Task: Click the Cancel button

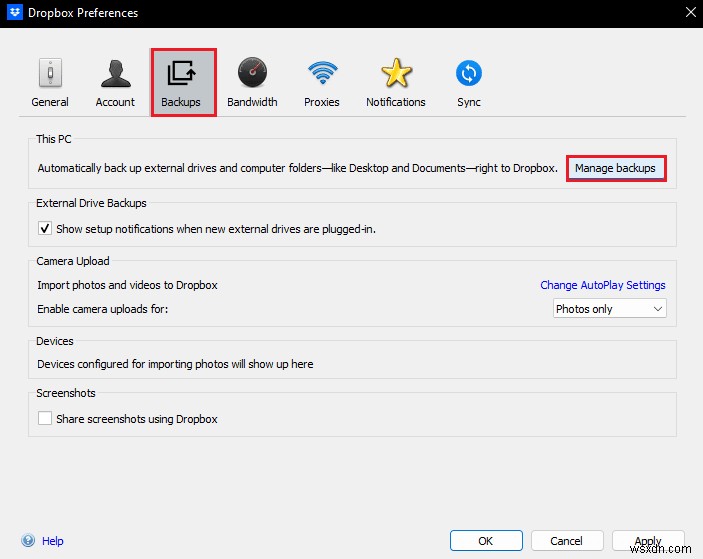Action: [x=567, y=541]
